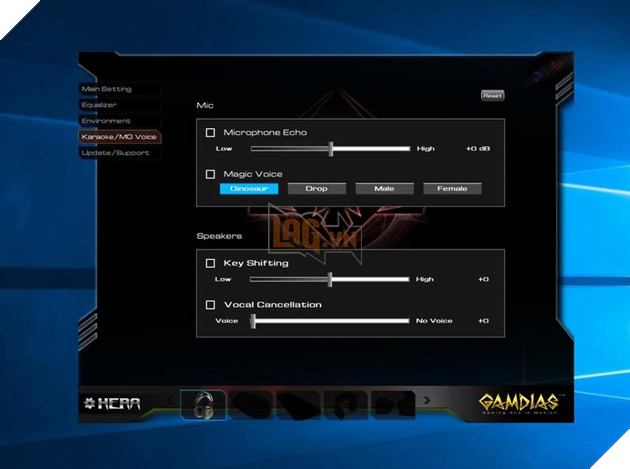The image size is (630, 469).
Task: Click the HERA logo
Action: [x=112, y=404]
